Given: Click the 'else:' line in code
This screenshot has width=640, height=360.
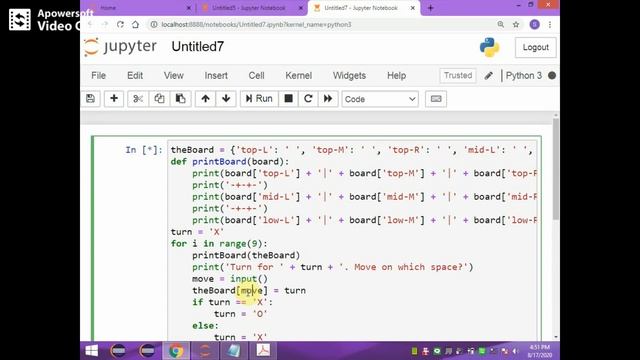Looking at the screenshot, I should 205,326.
